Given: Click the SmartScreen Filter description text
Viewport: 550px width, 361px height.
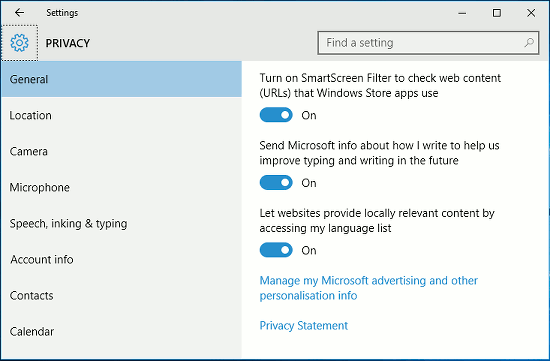Looking at the screenshot, I should 380,86.
